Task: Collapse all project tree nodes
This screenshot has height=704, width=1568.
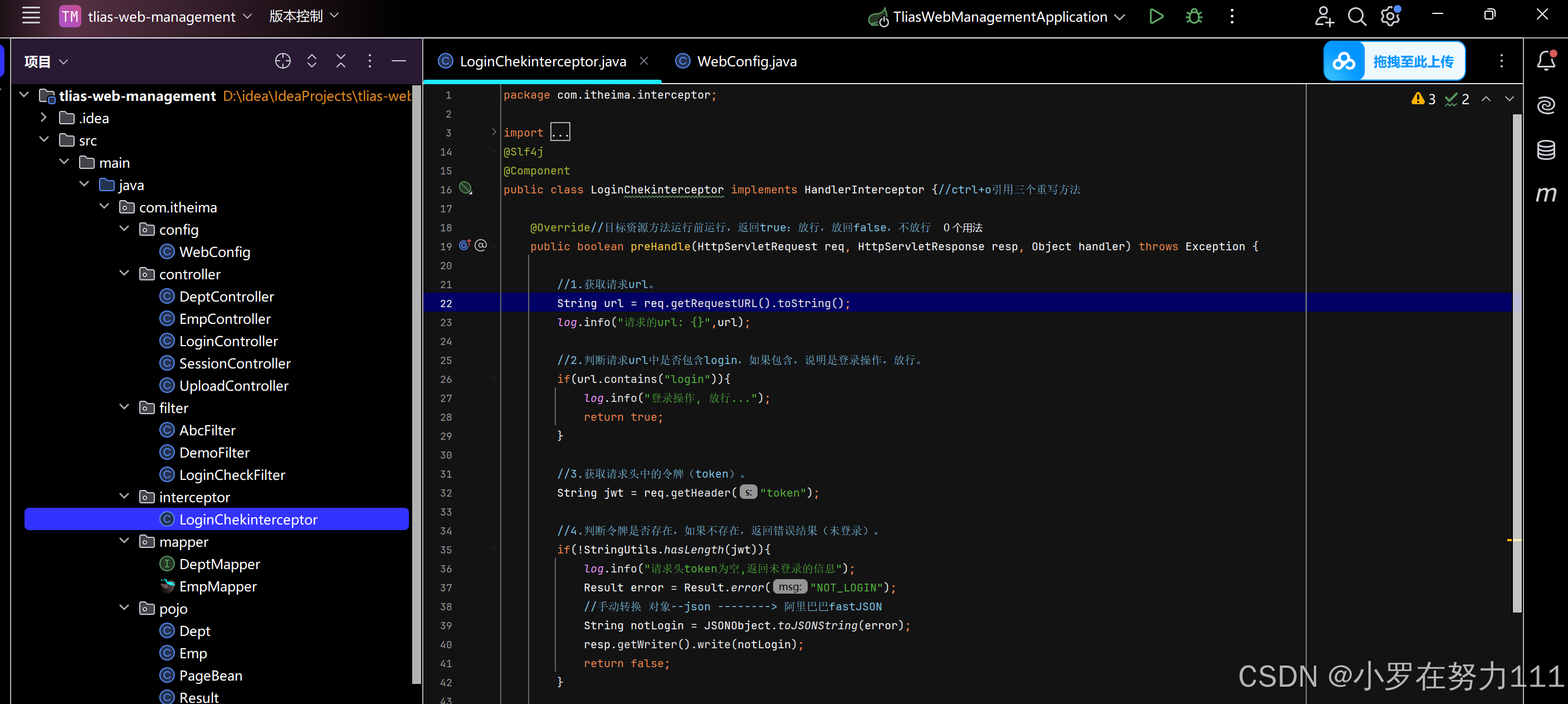Action: click(x=341, y=61)
